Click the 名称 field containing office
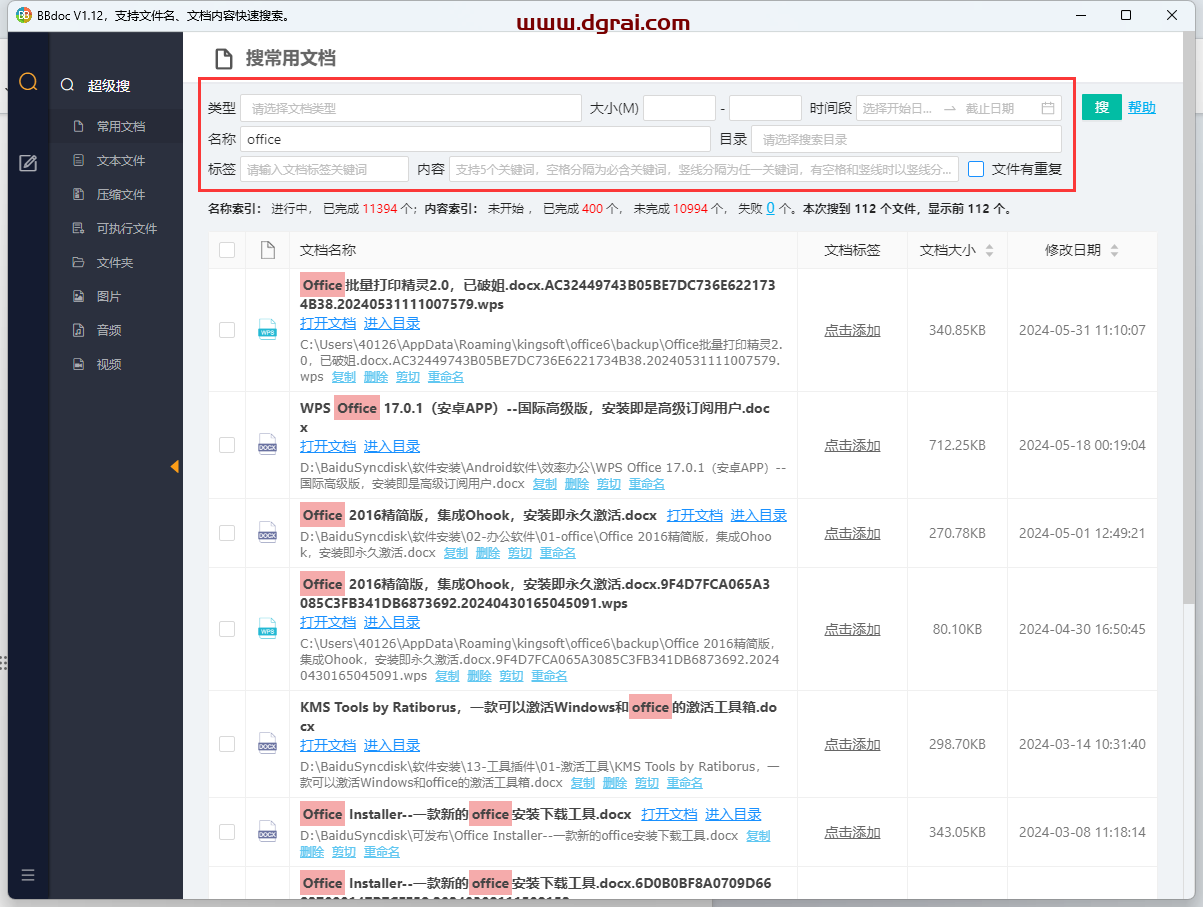 (475, 139)
